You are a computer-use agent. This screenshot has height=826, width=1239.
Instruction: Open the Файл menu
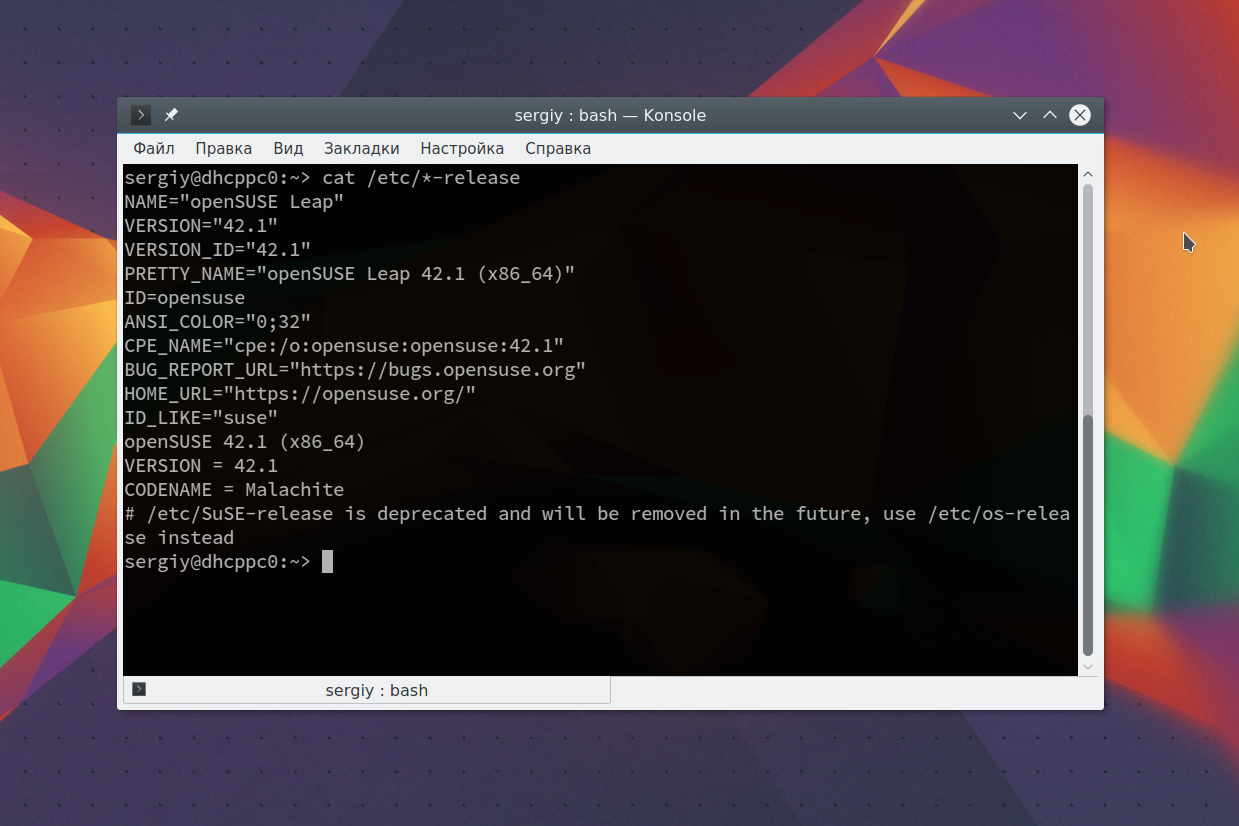[x=154, y=148]
